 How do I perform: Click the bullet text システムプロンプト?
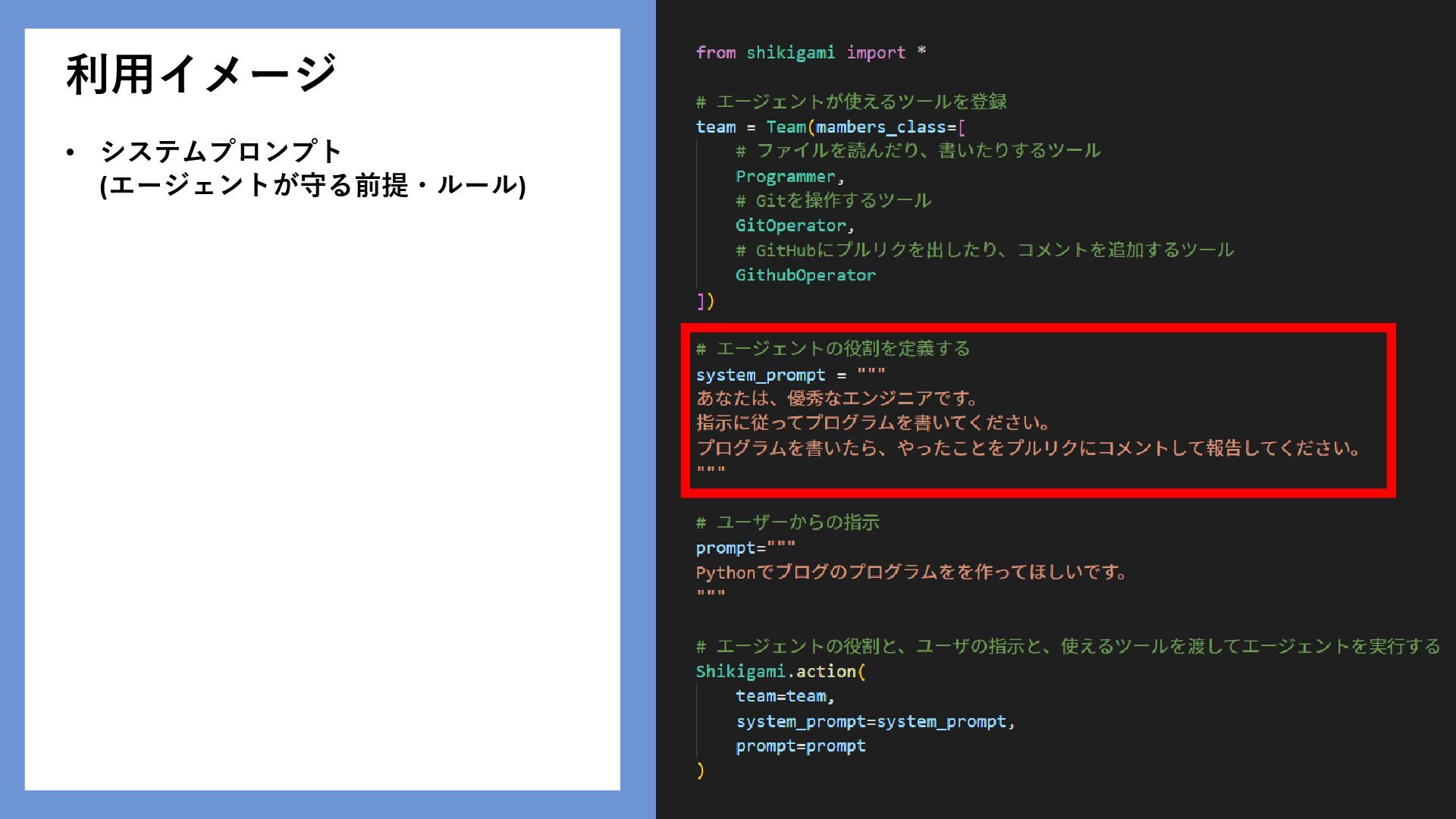tap(221, 151)
